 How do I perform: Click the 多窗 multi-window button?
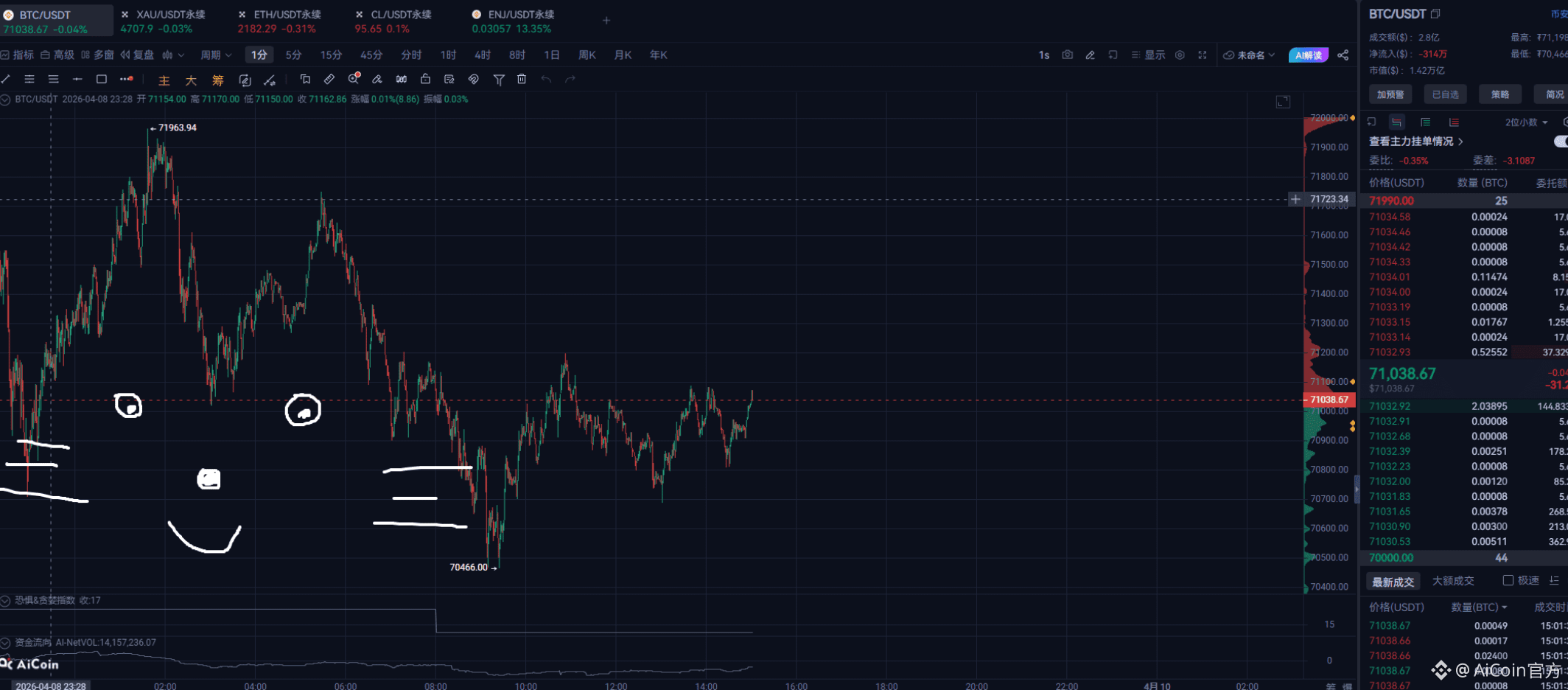97,55
